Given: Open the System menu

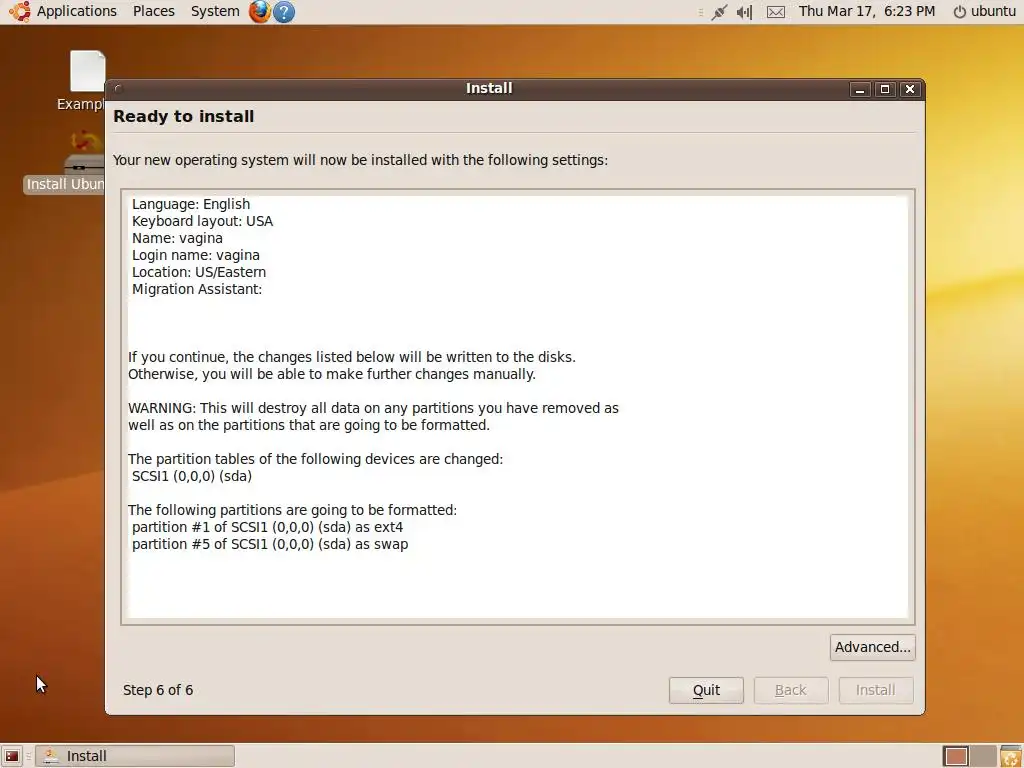Looking at the screenshot, I should [215, 11].
